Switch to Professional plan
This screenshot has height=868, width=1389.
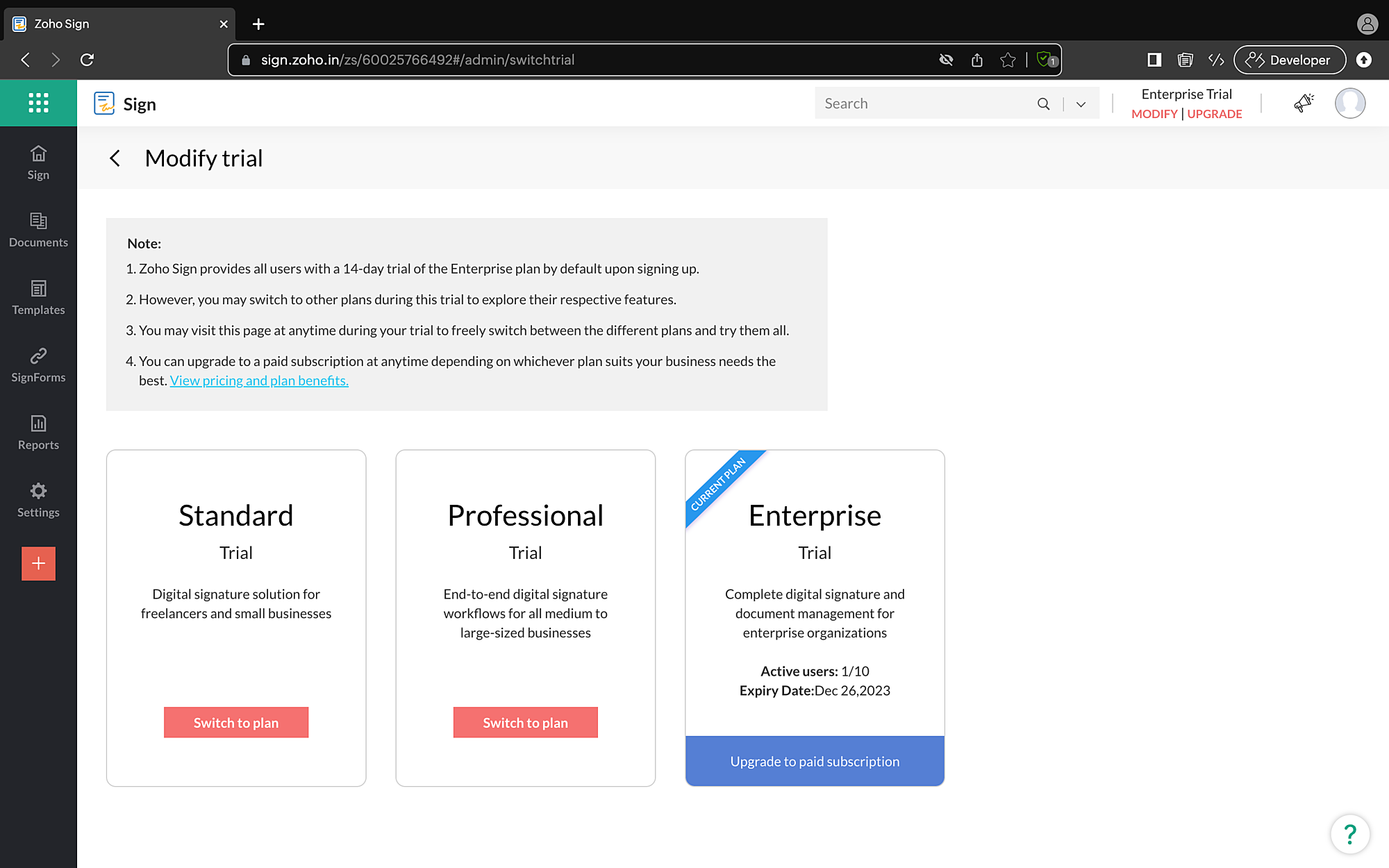click(x=526, y=722)
